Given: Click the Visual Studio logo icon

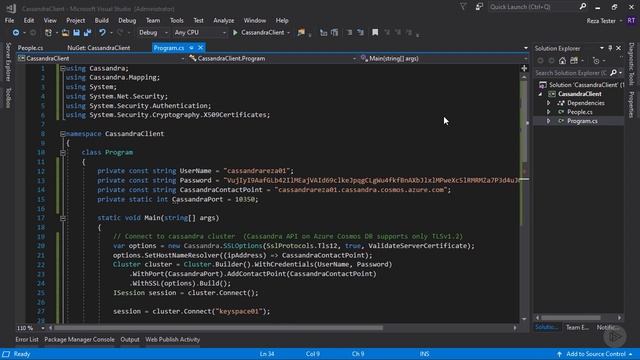Looking at the screenshot, I should click(x=11, y=8).
